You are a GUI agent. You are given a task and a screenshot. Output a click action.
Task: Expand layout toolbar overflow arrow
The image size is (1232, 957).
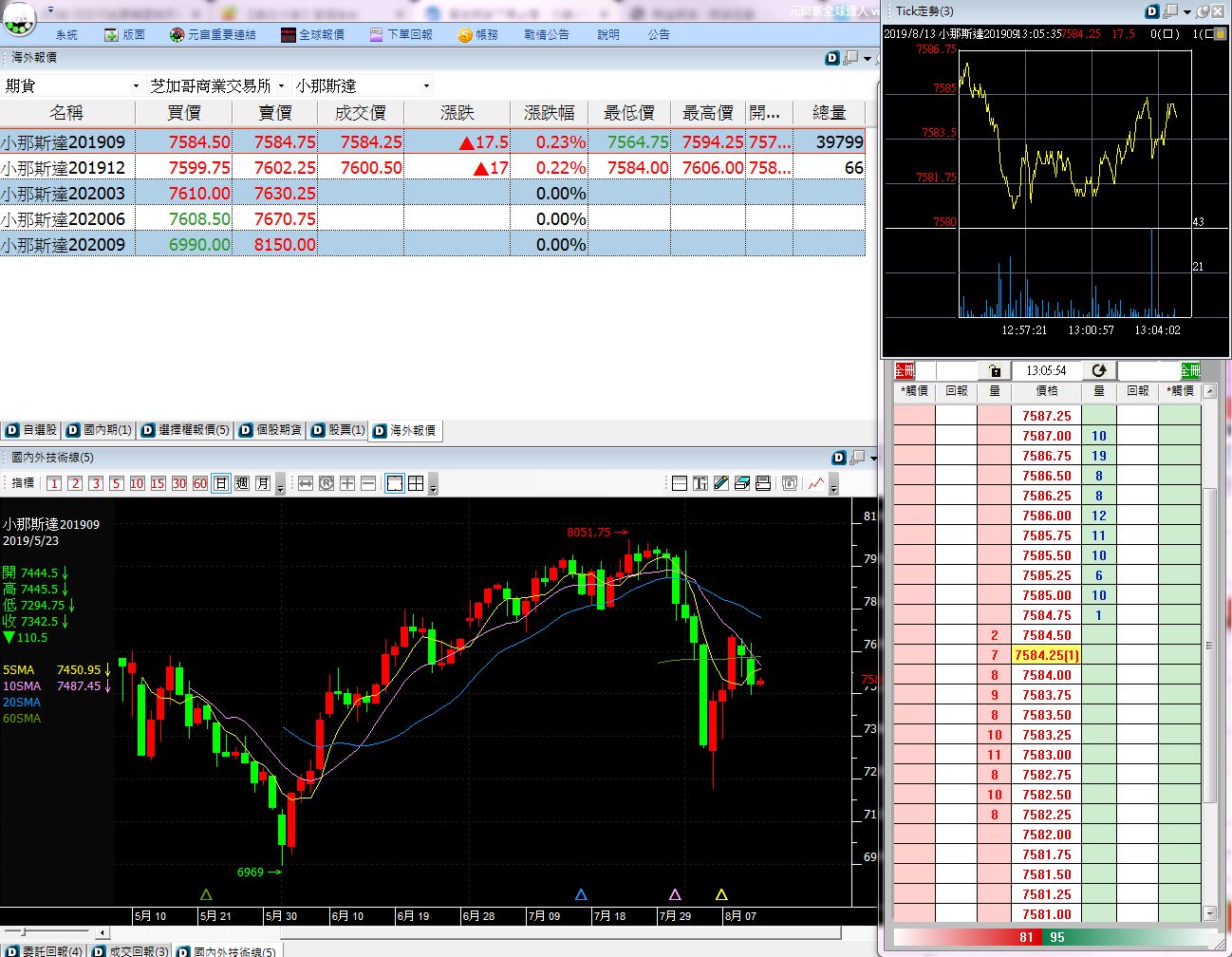(434, 485)
